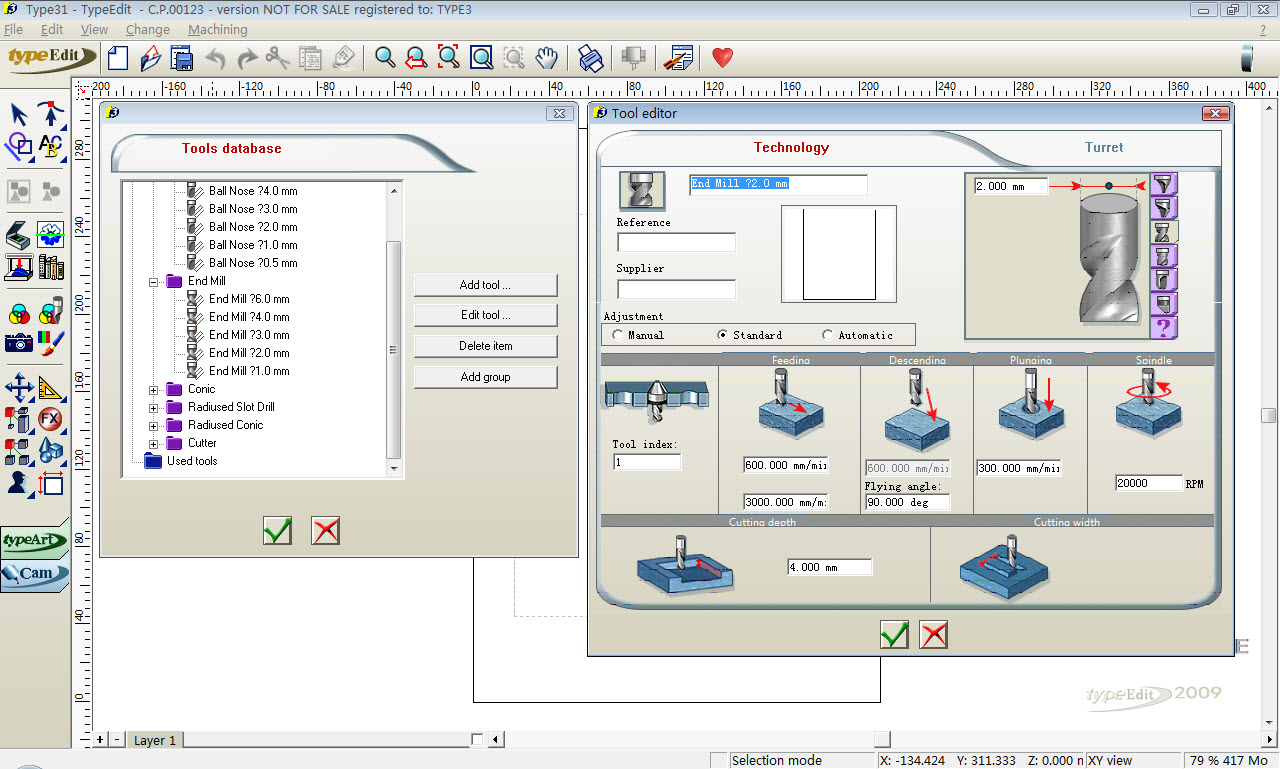Screen dimensions: 1280x769
Task: Click the purple question mark tool shape icon
Action: click(1163, 328)
